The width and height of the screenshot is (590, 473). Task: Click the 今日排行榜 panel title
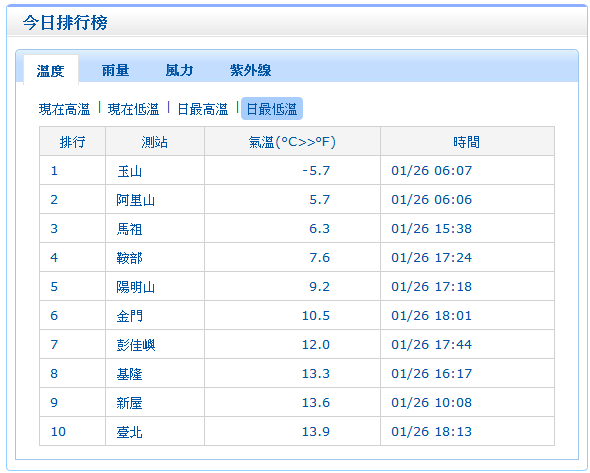[x=65, y=22]
